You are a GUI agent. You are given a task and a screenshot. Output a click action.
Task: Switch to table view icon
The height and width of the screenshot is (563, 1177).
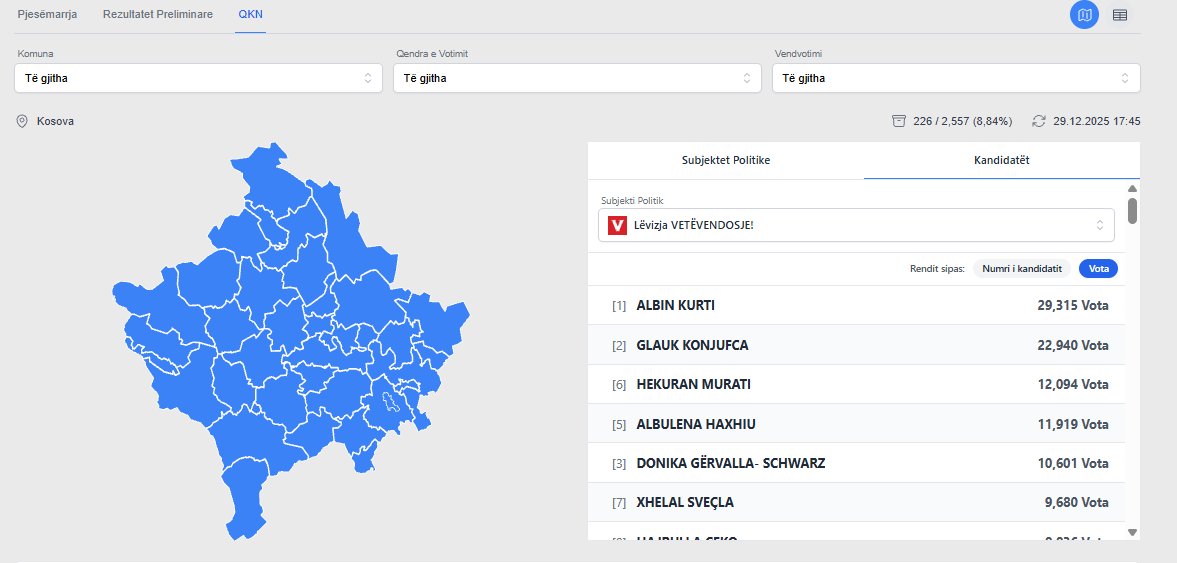(1120, 15)
